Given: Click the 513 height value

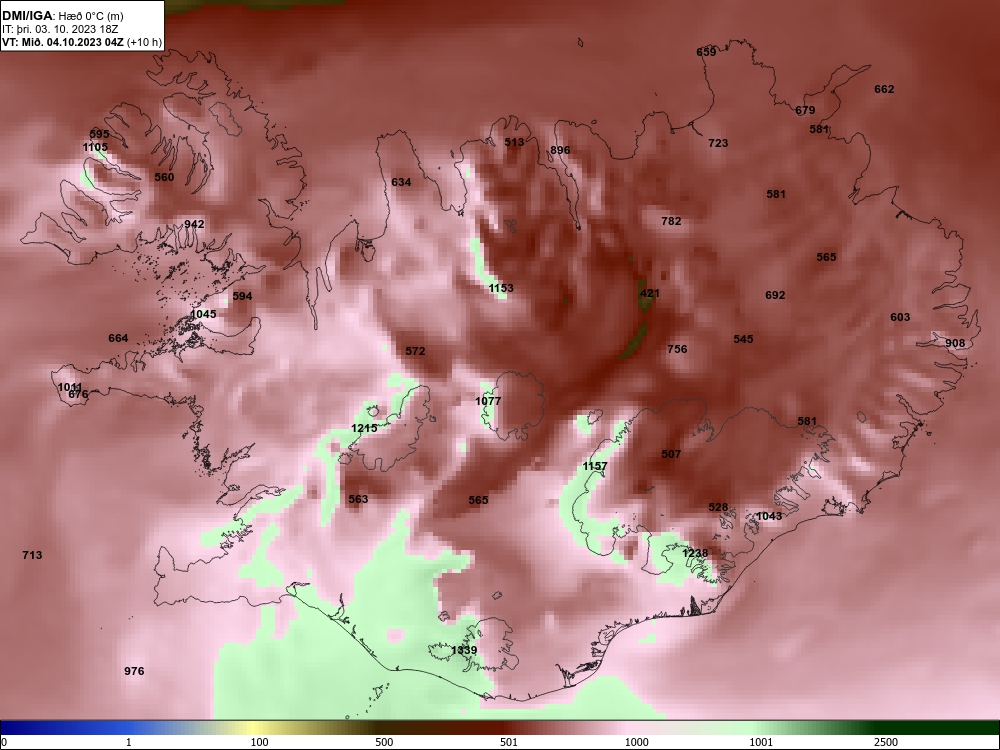Looking at the screenshot, I should [514, 142].
